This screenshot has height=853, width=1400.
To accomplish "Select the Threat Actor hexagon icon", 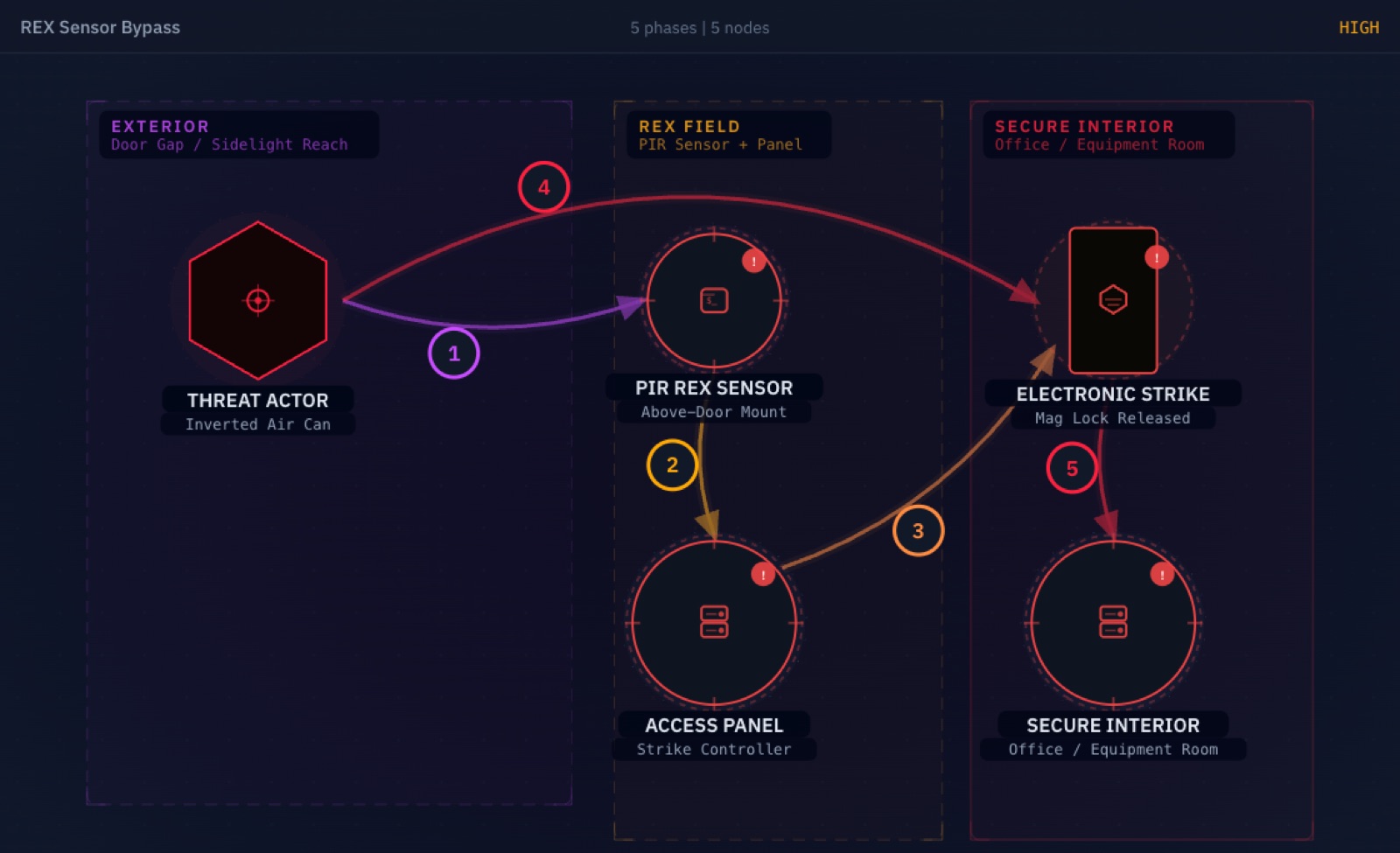I will (x=257, y=300).
